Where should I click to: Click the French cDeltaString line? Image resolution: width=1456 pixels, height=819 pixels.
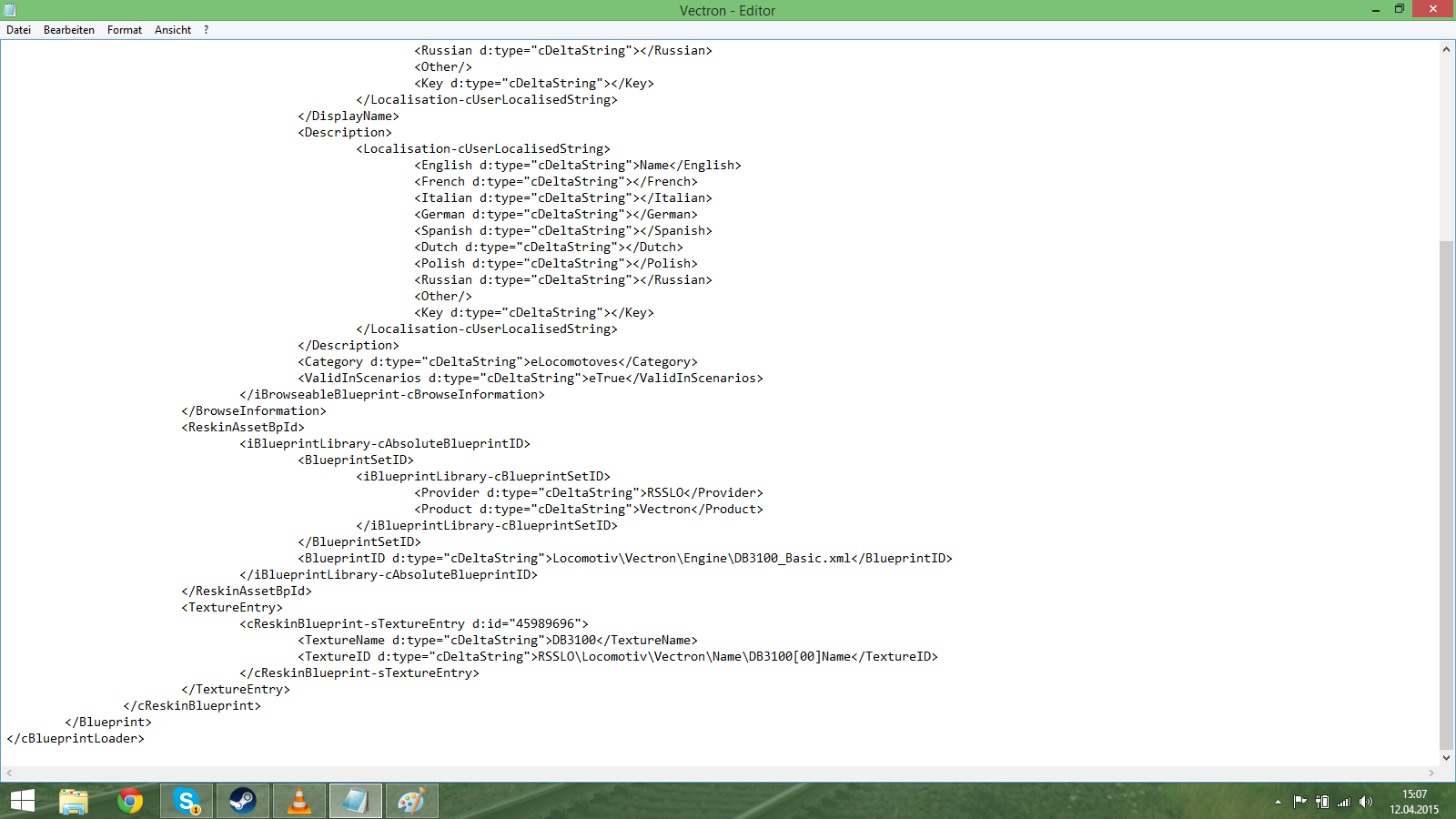click(x=556, y=182)
